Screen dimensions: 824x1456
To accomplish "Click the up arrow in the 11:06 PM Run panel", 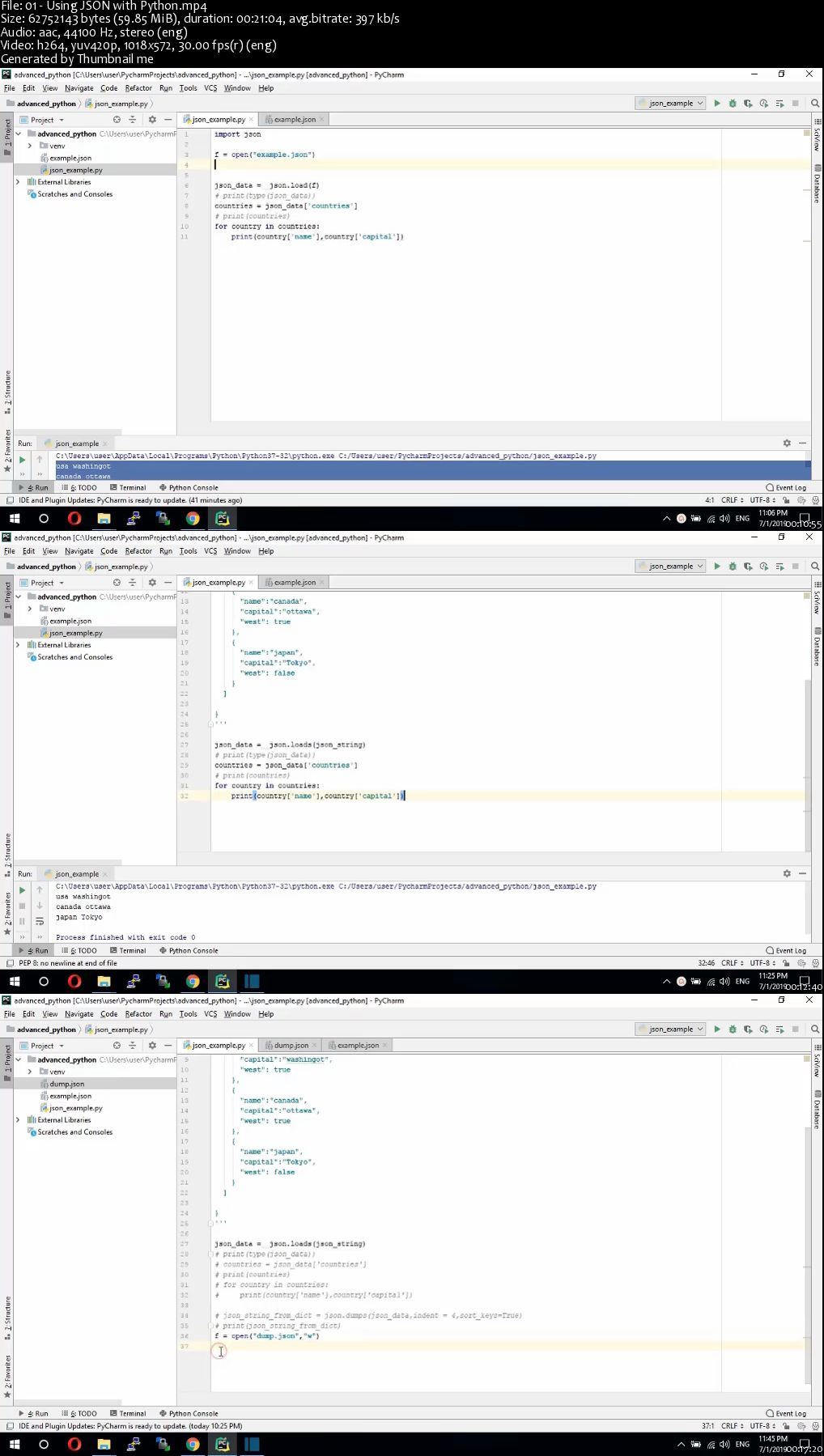I will pos(39,460).
